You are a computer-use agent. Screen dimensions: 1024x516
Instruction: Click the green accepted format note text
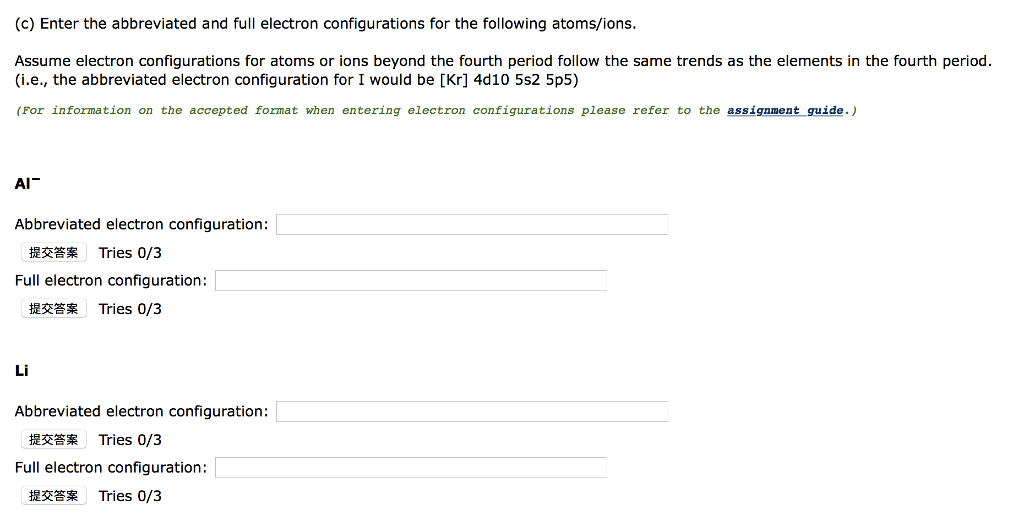point(370,110)
